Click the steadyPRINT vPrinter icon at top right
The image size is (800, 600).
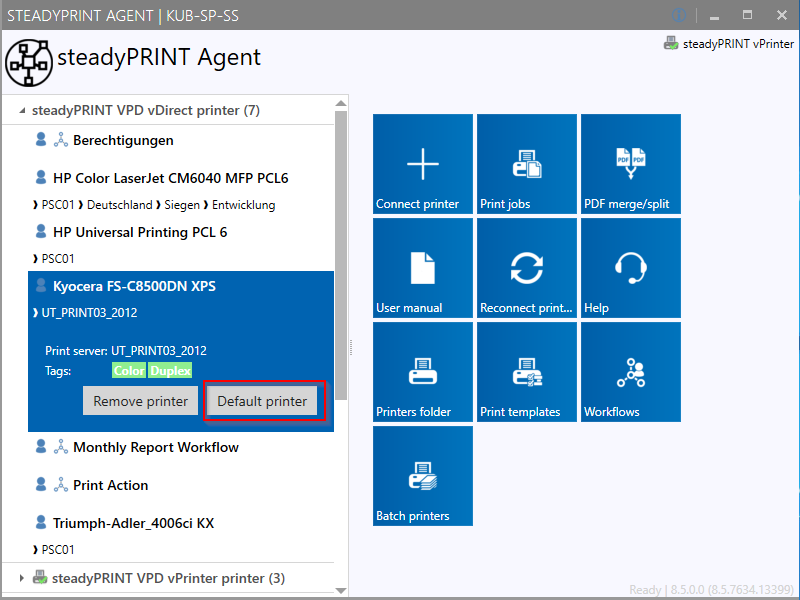click(x=671, y=43)
